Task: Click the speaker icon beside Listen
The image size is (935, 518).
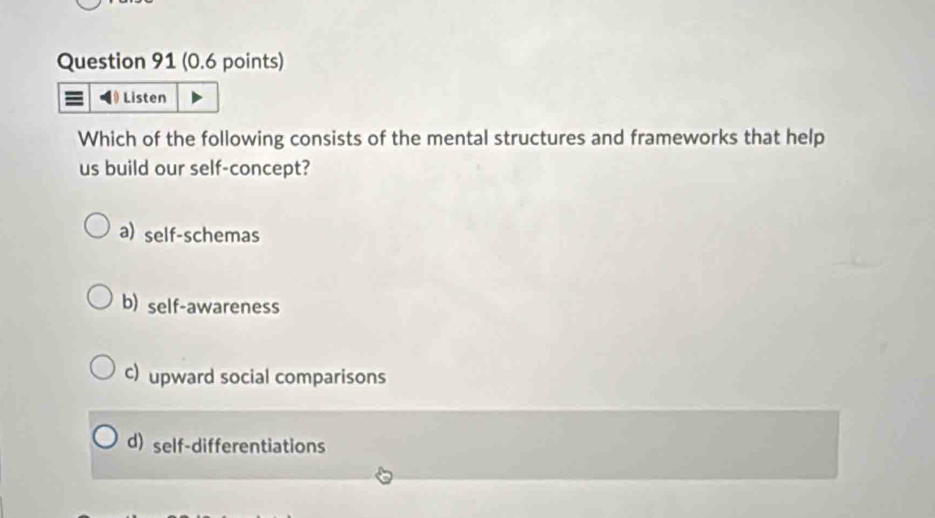Action: pos(110,98)
